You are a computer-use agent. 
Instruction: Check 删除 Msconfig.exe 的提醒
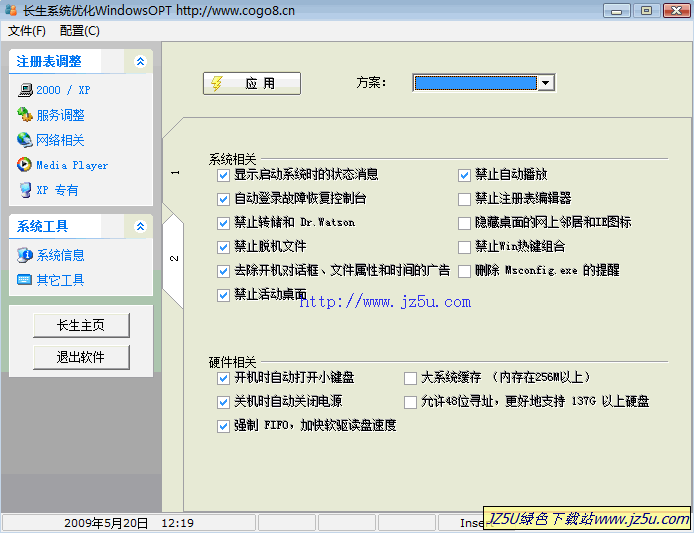pos(464,271)
